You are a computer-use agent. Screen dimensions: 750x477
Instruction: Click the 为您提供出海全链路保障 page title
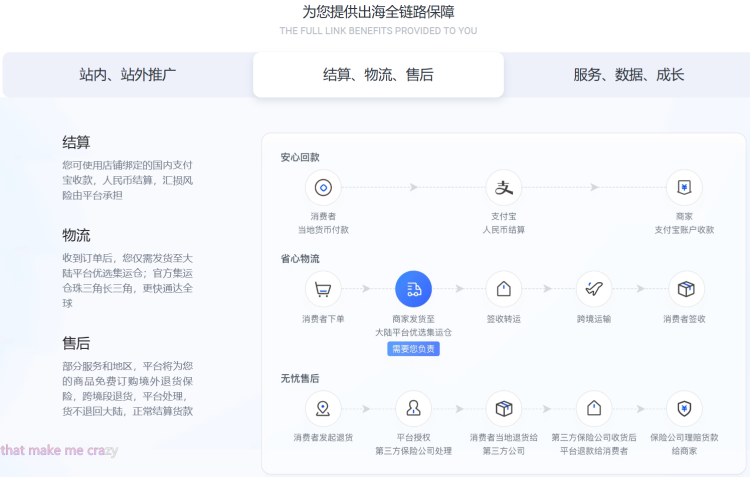tap(378, 11)
